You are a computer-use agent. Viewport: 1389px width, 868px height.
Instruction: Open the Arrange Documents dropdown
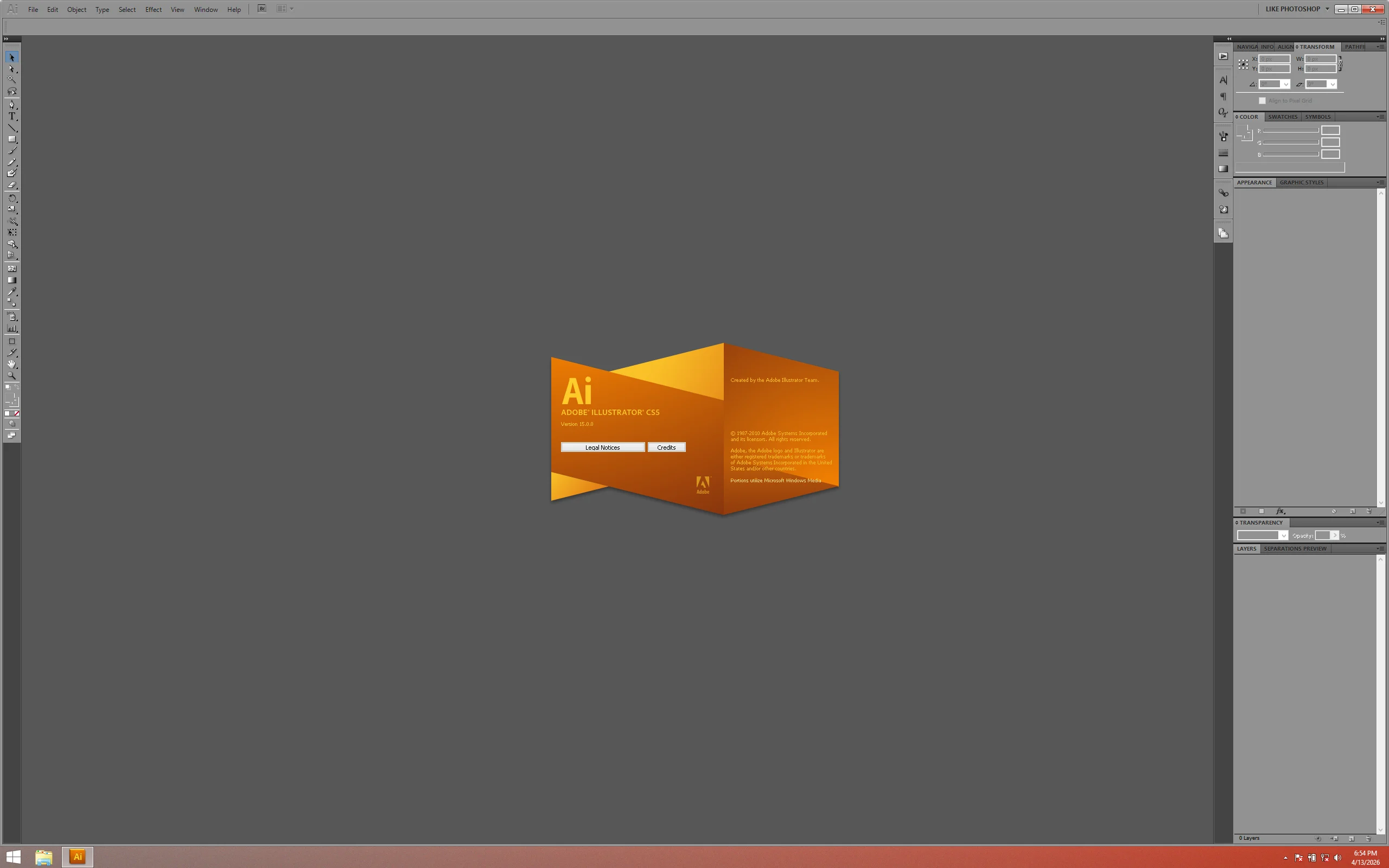pos(285,9)
